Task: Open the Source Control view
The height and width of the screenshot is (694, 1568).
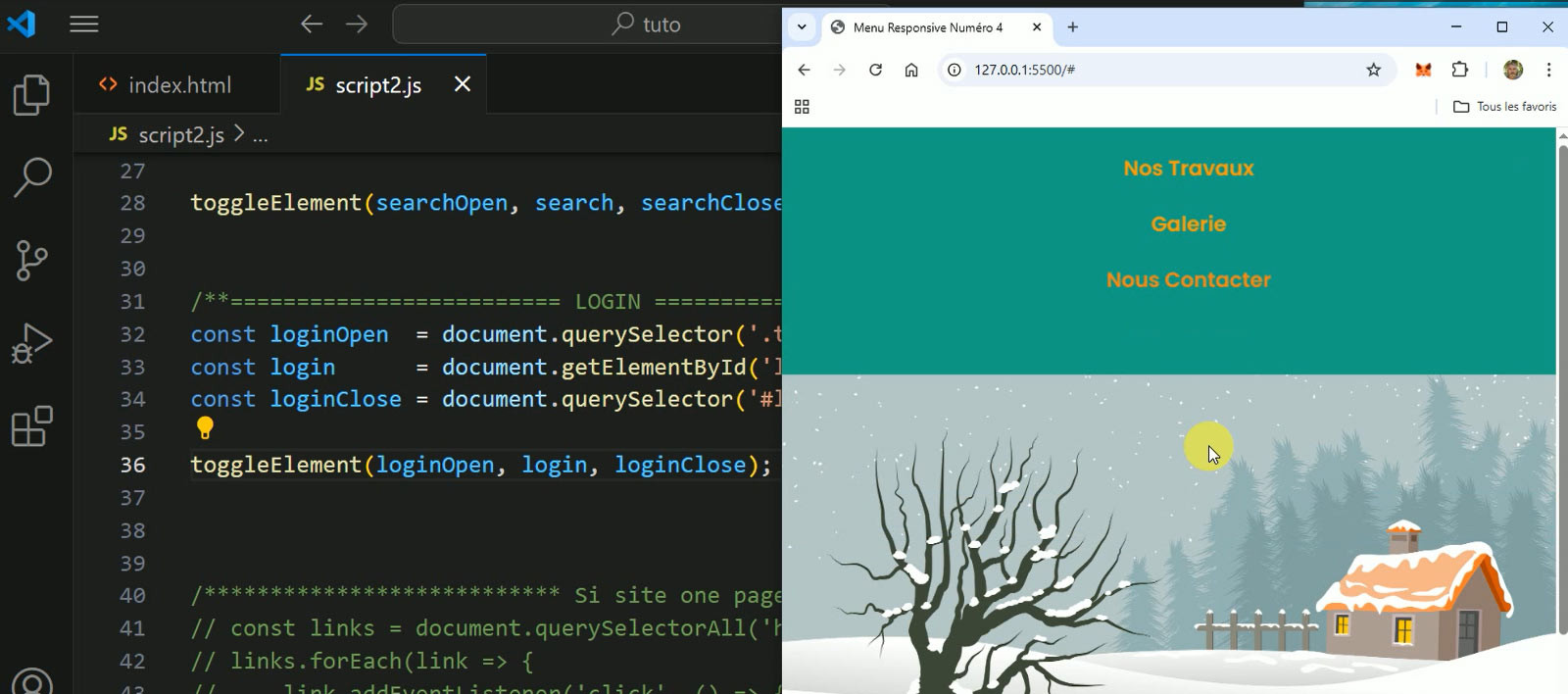Action: point(31,261)
